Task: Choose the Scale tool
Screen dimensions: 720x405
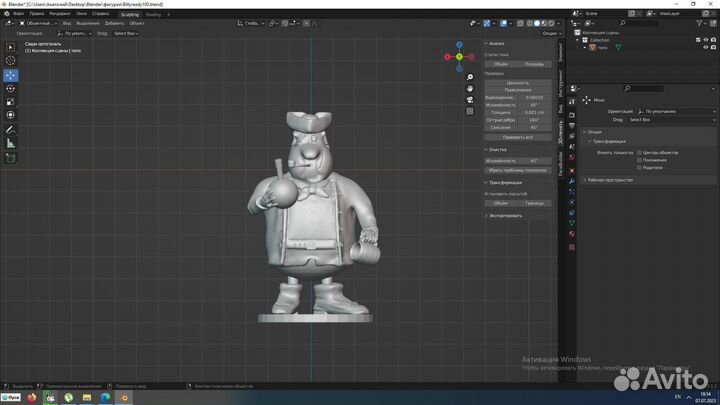Action: click(x=11, y=101)
